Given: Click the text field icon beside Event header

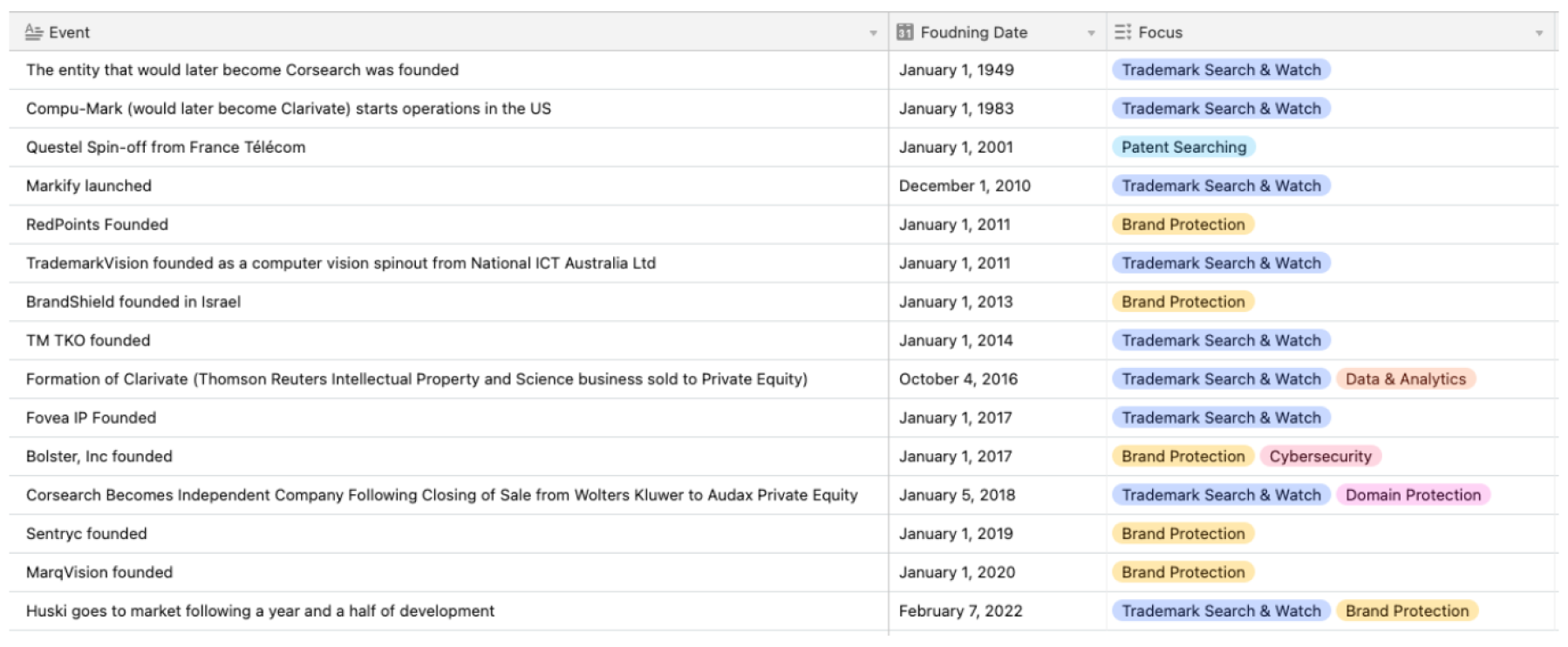Looking at the screenshot, I should click(x=34, y=32).
